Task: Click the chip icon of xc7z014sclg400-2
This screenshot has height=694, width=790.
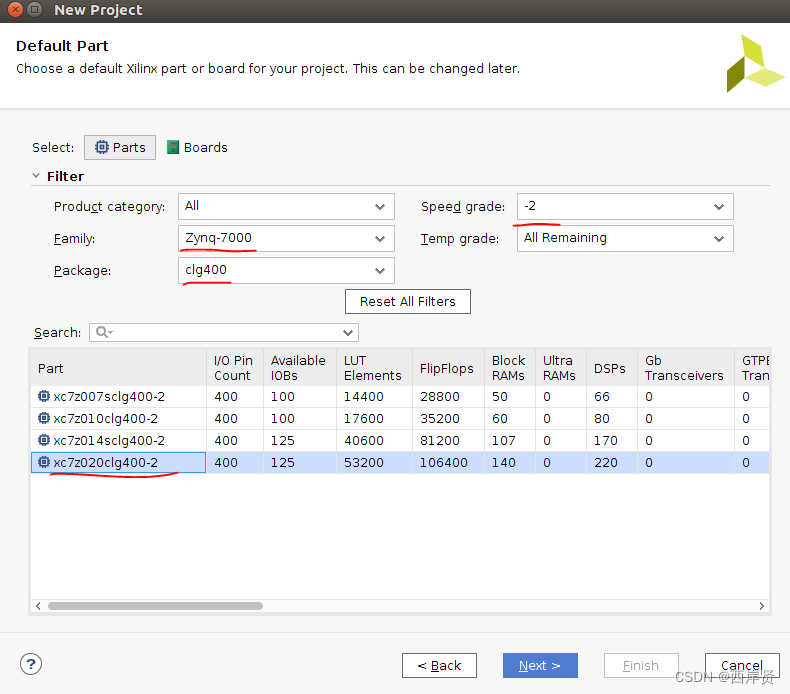Action: 44,440
